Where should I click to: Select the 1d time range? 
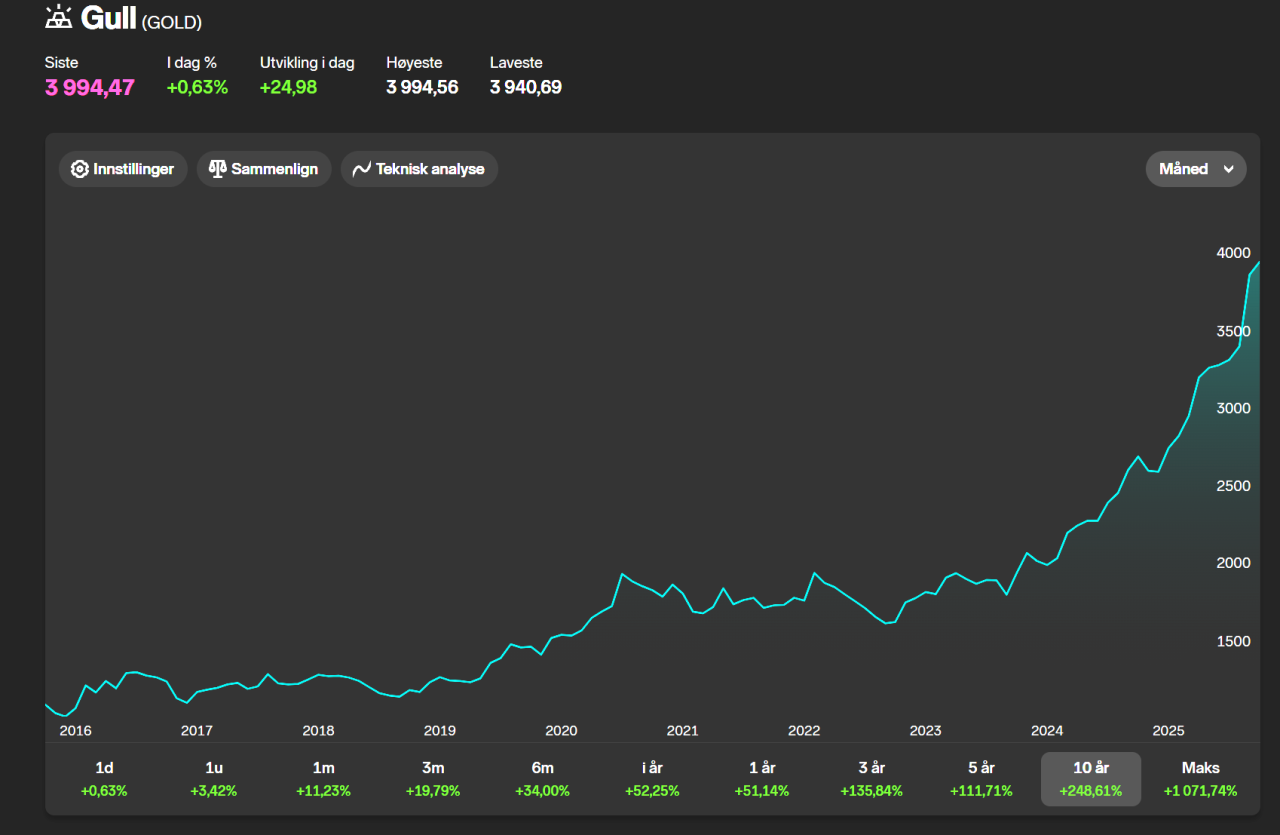pyautogui.click(x=104, y=779)
